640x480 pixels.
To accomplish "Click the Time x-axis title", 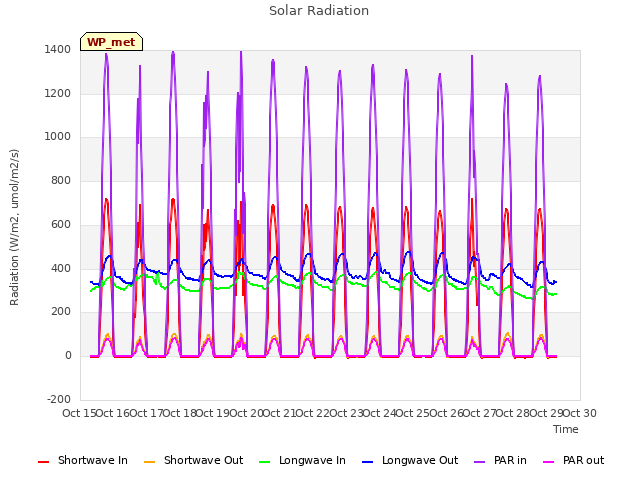I will [x=566, y=429].
